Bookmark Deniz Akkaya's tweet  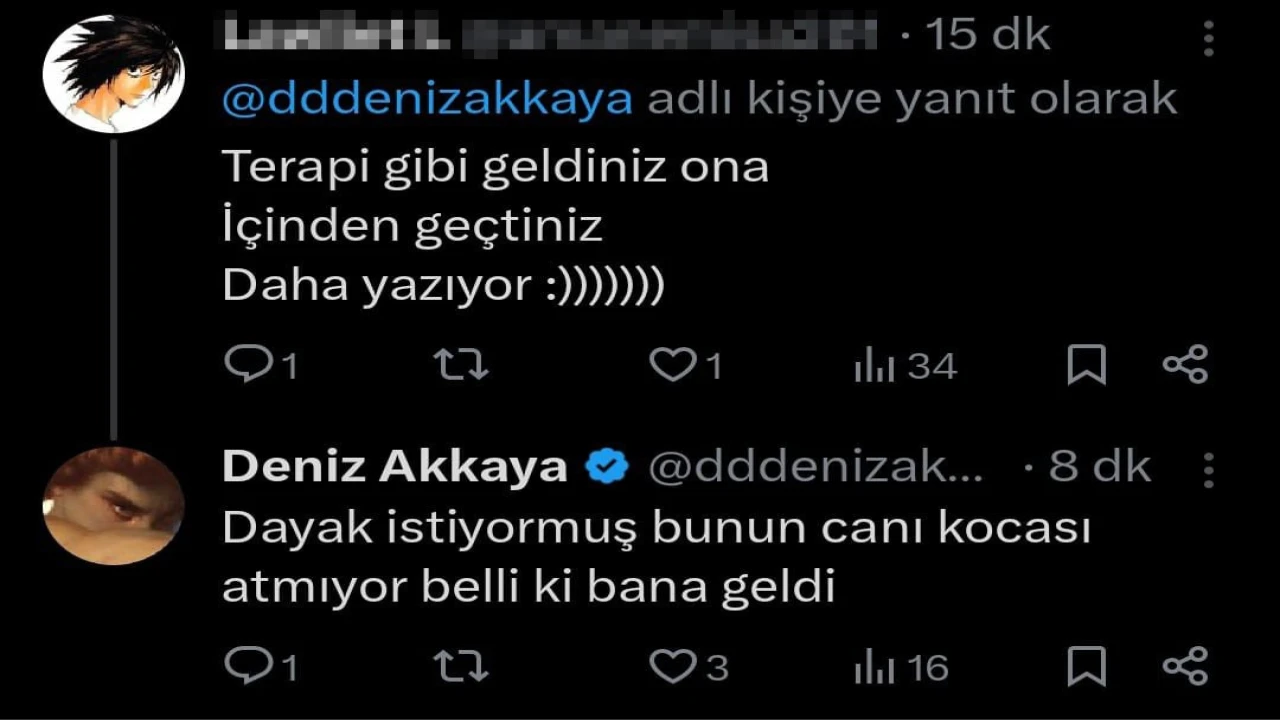point(1086,666)
